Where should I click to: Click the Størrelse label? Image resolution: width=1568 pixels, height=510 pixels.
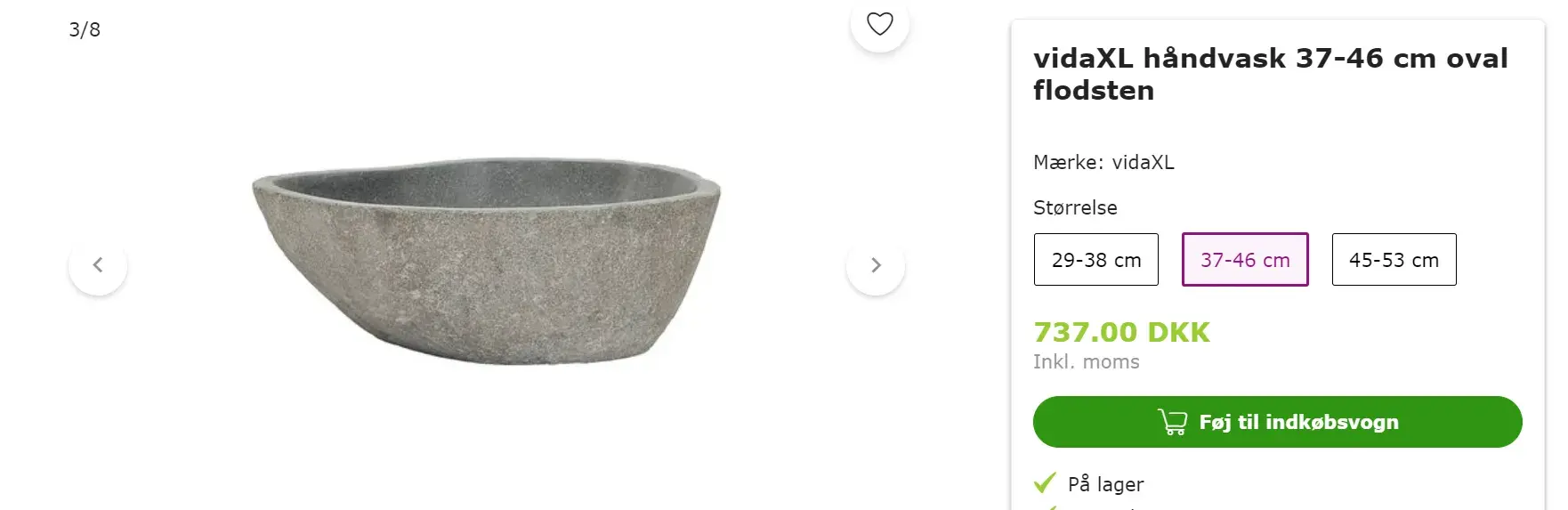tap(1075, 207)
